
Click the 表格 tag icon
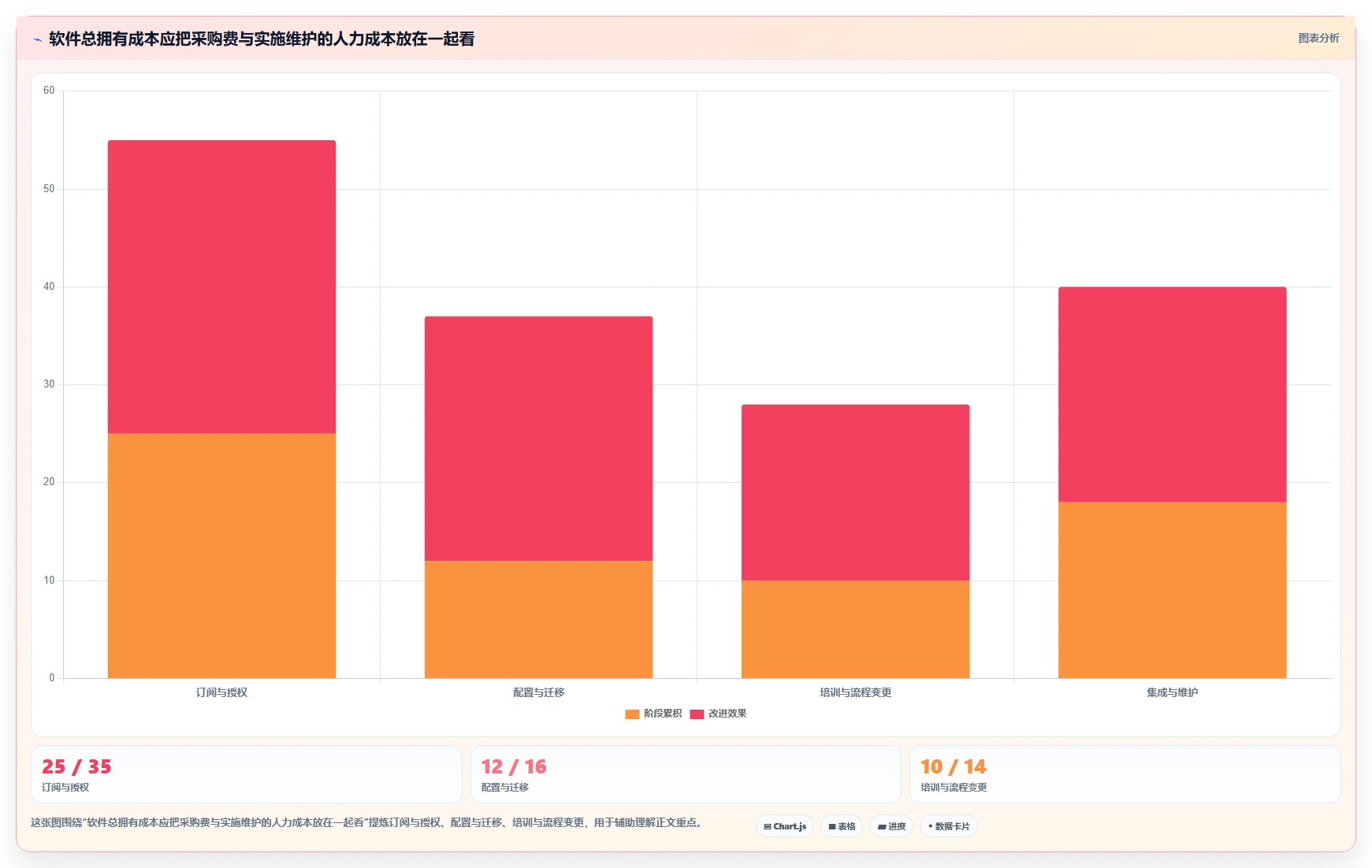click(831, 826)
